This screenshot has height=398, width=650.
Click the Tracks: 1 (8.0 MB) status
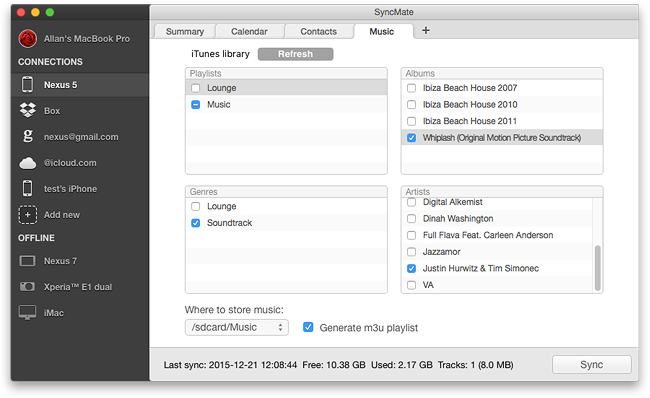coord(475,365)
